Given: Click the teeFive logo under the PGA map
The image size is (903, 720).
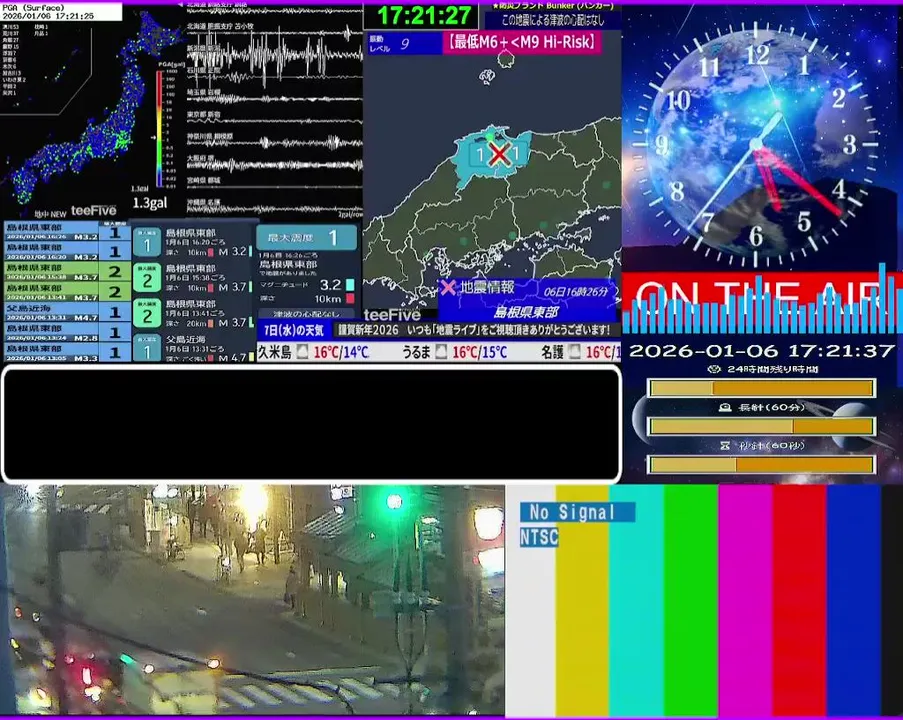Looking at the screenshot, I should pyautogui.click(x=93, y=211).
